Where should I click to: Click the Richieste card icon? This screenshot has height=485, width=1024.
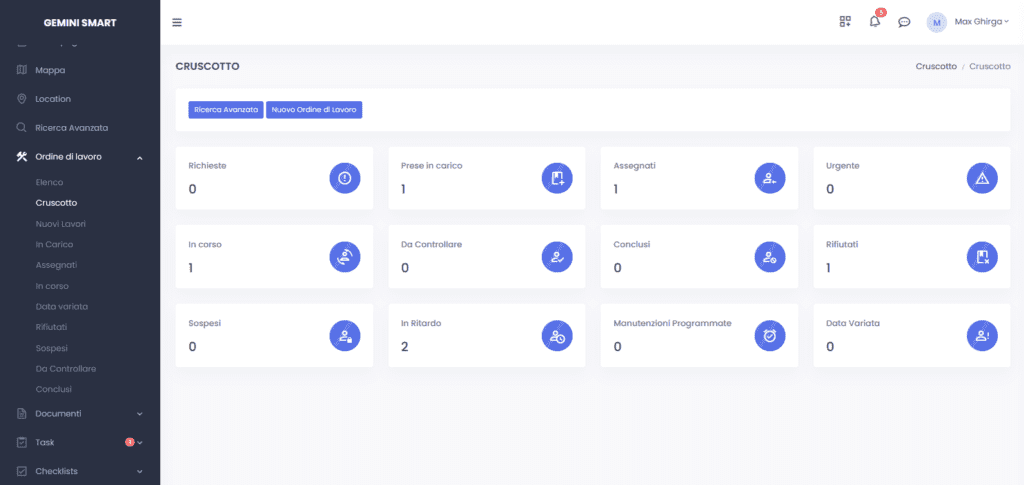(345, 178)
